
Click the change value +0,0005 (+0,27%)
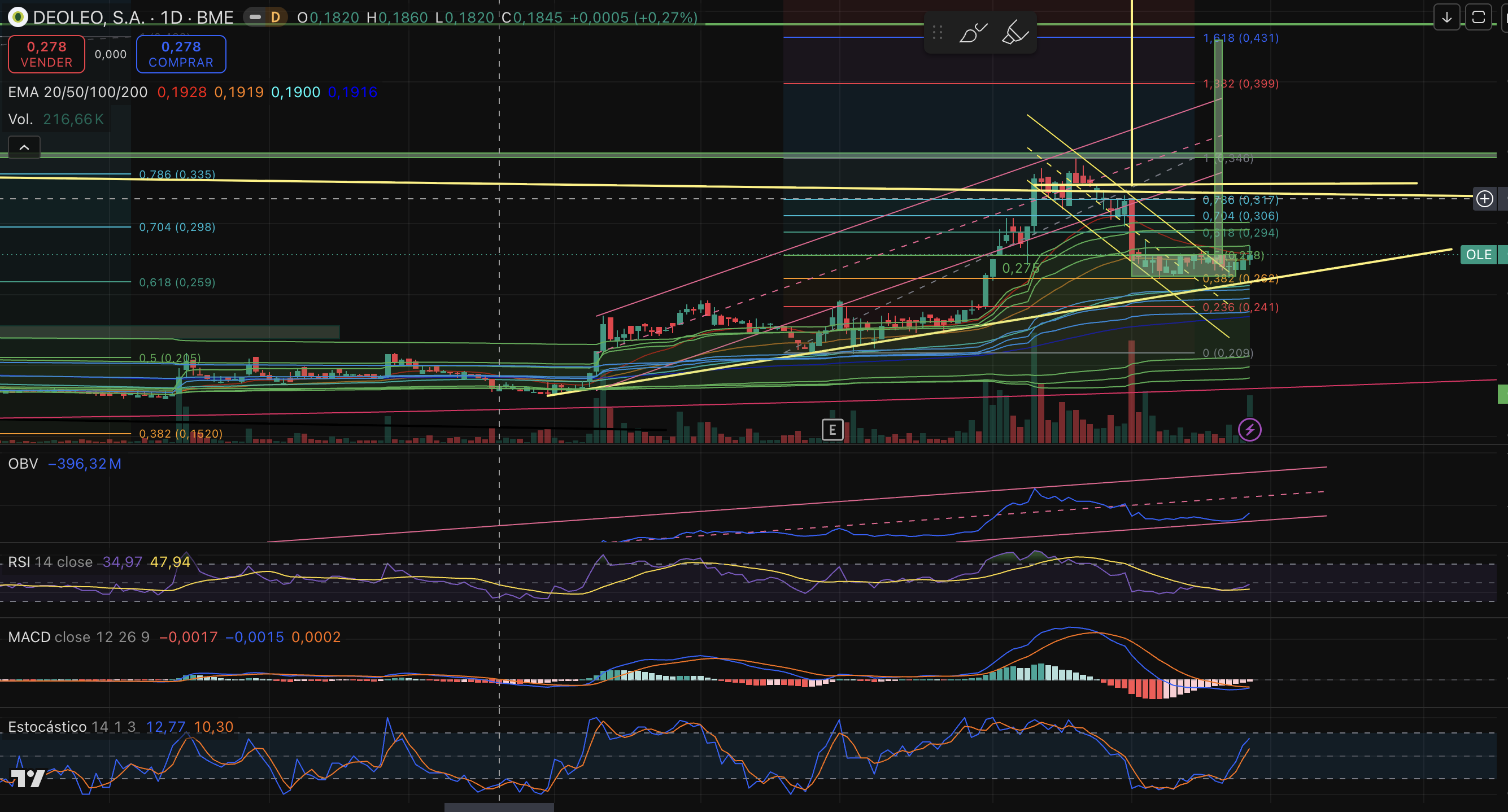(x=633, y=18)
